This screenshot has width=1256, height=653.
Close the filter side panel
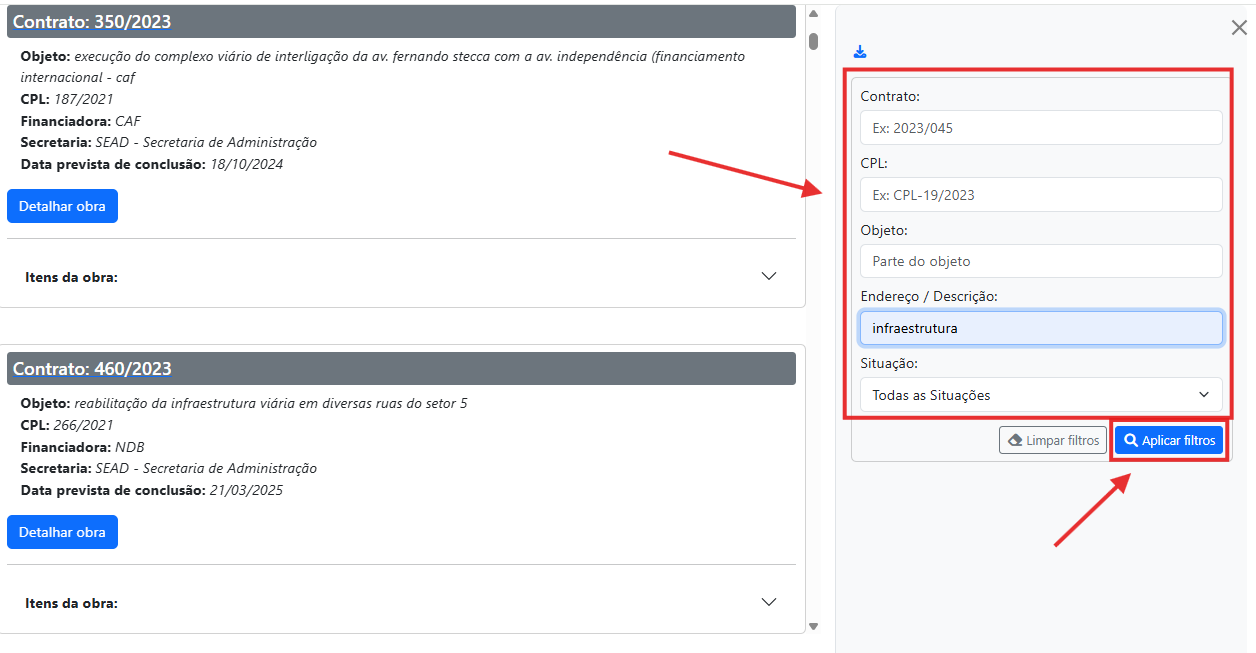tap(1239, 28)
